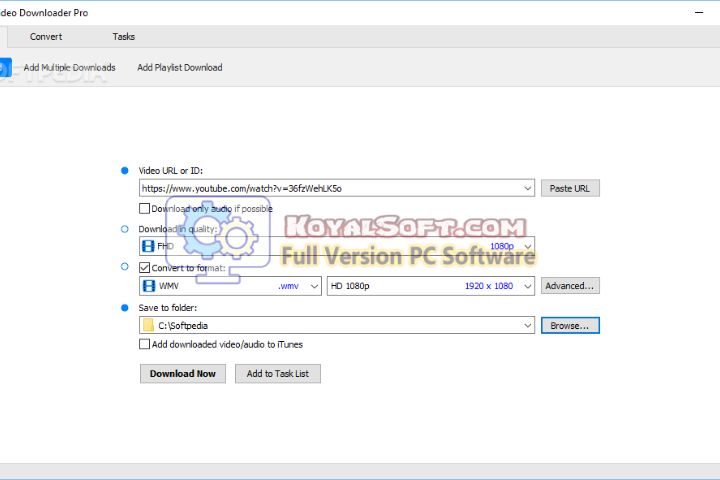
Task: Open the Convert tab
Action: (45, 37)
